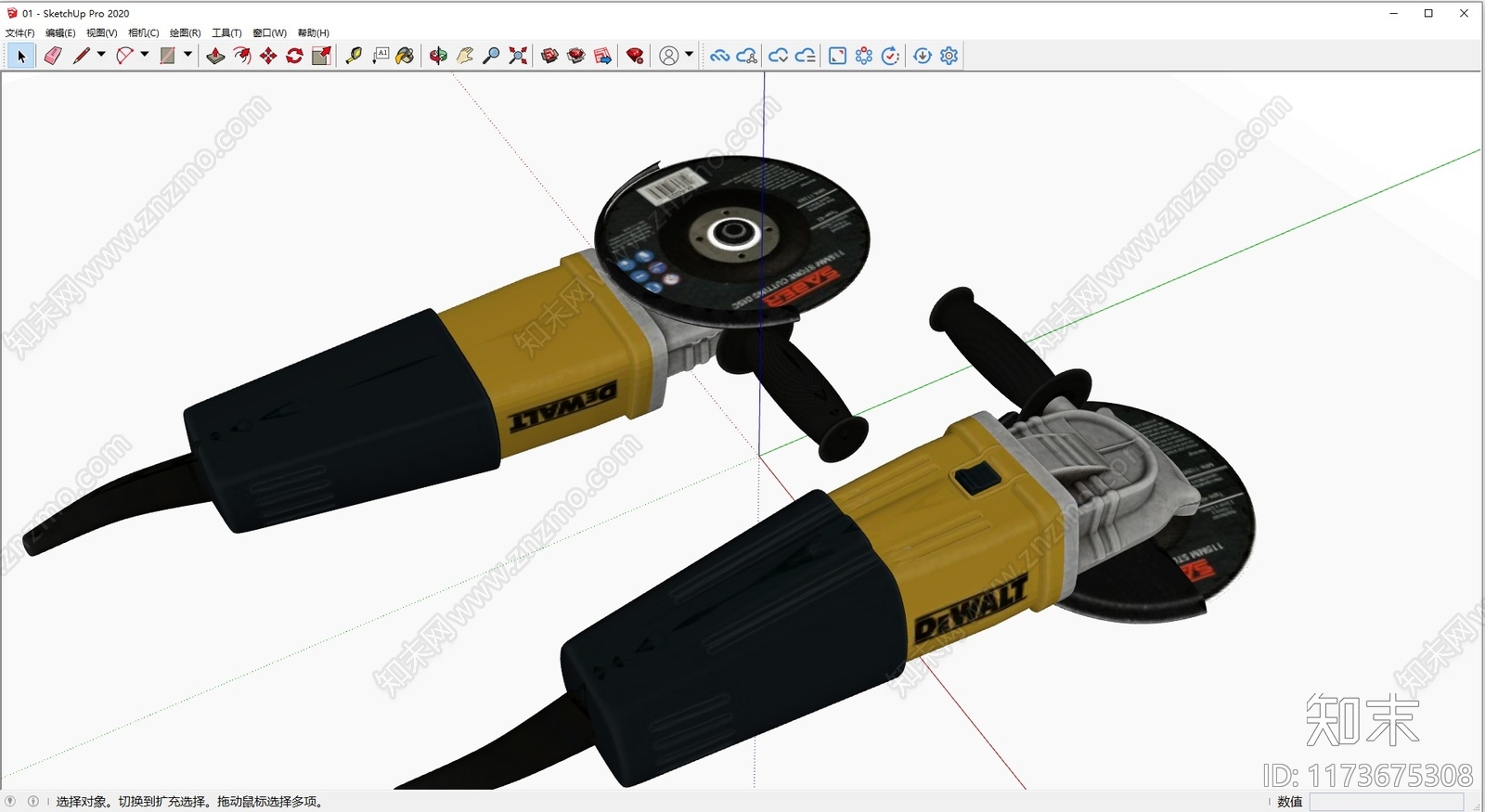This screenshot has height=812, width=1485.
Task: Activate the Offset tool
Action: 241,57
